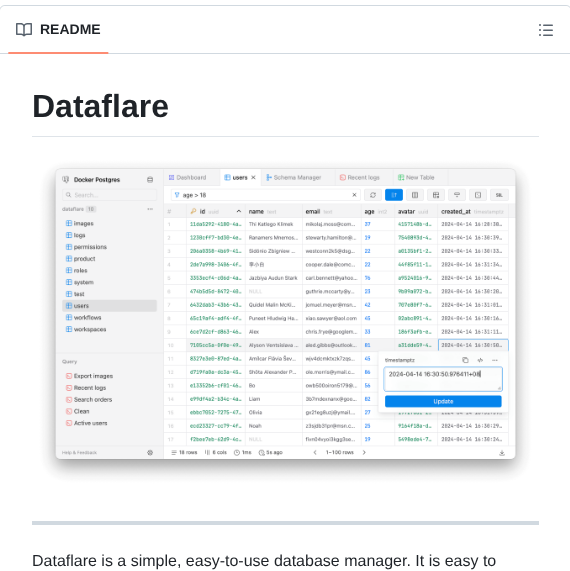
Task: Click the age column header
Action: (x=378, y=211)
